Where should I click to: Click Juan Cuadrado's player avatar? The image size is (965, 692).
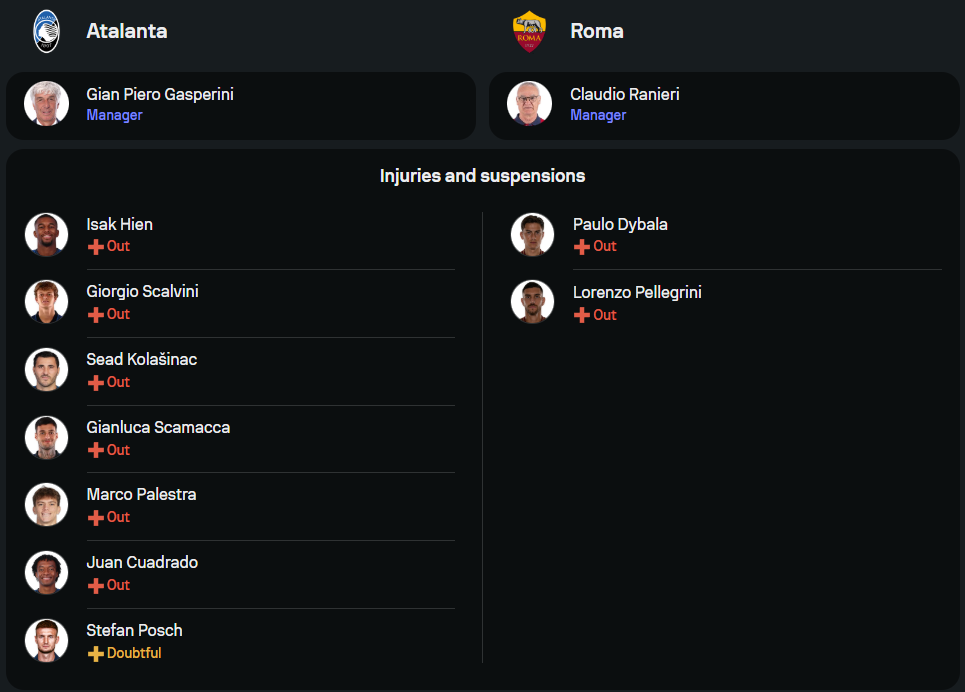pos(46,573)
